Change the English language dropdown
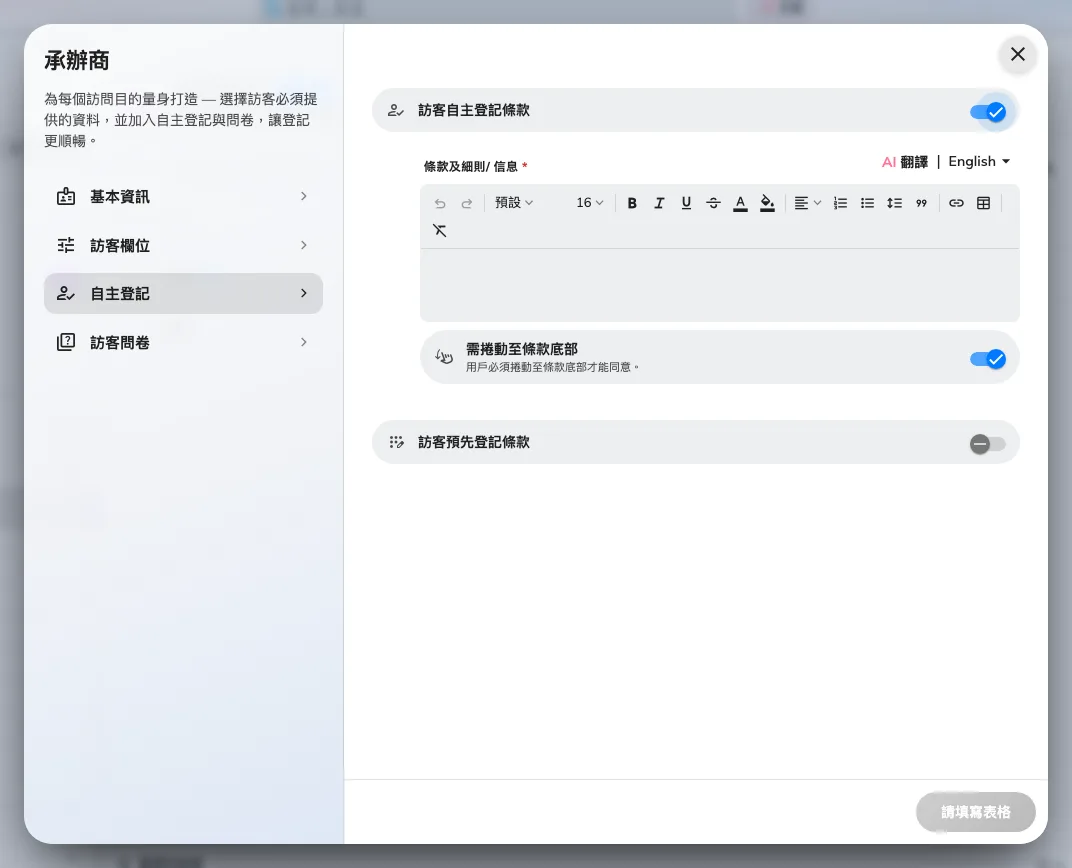The height and width of the screenshot is (868, 1072). [x=979, y=161]
